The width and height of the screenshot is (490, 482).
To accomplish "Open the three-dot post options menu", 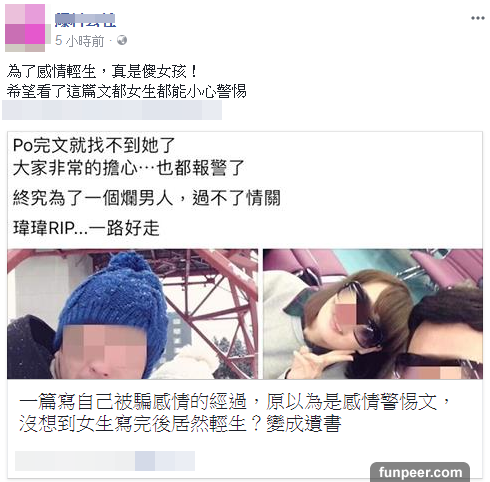I will (477, 18).
